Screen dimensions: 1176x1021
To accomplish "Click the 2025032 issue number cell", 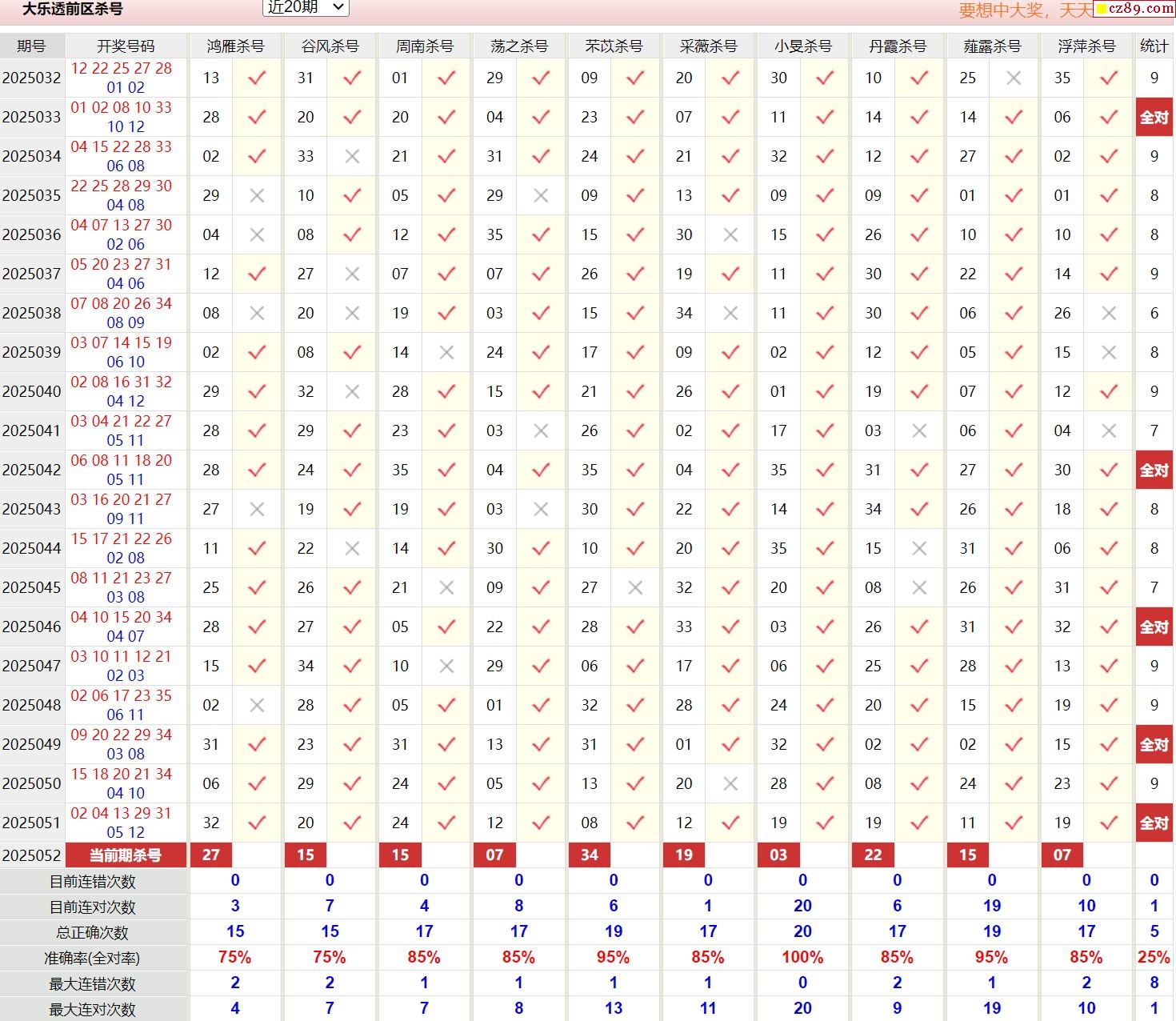I will click(31, 78).
